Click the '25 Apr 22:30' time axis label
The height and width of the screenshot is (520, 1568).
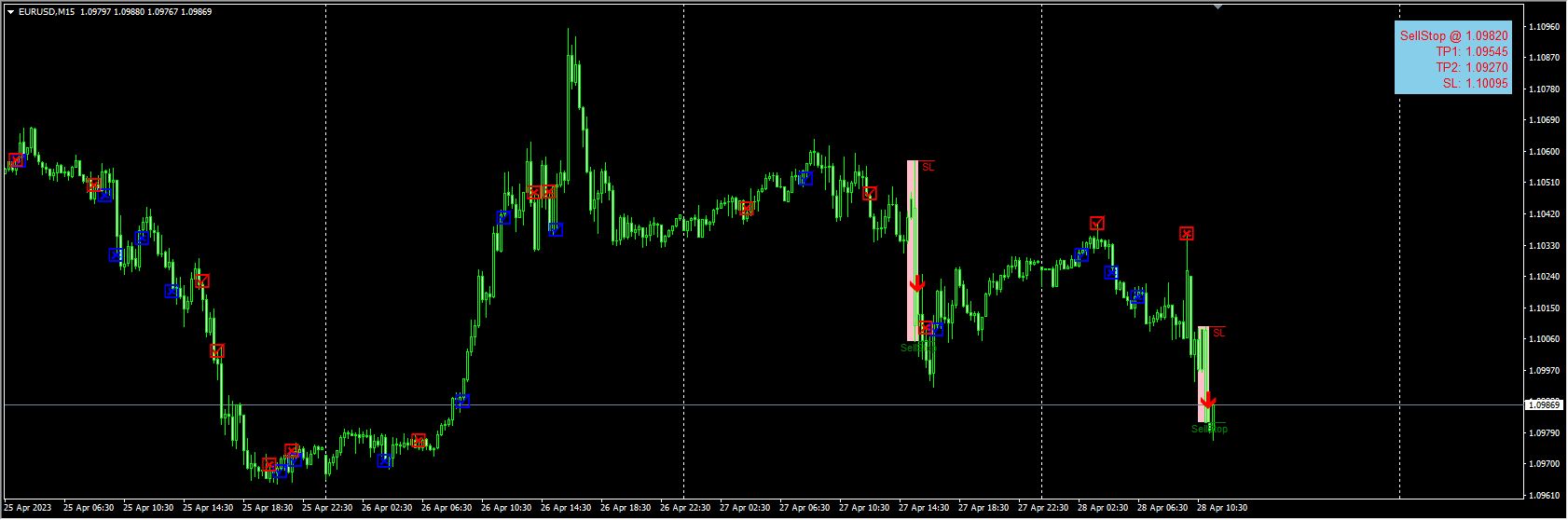327,508
